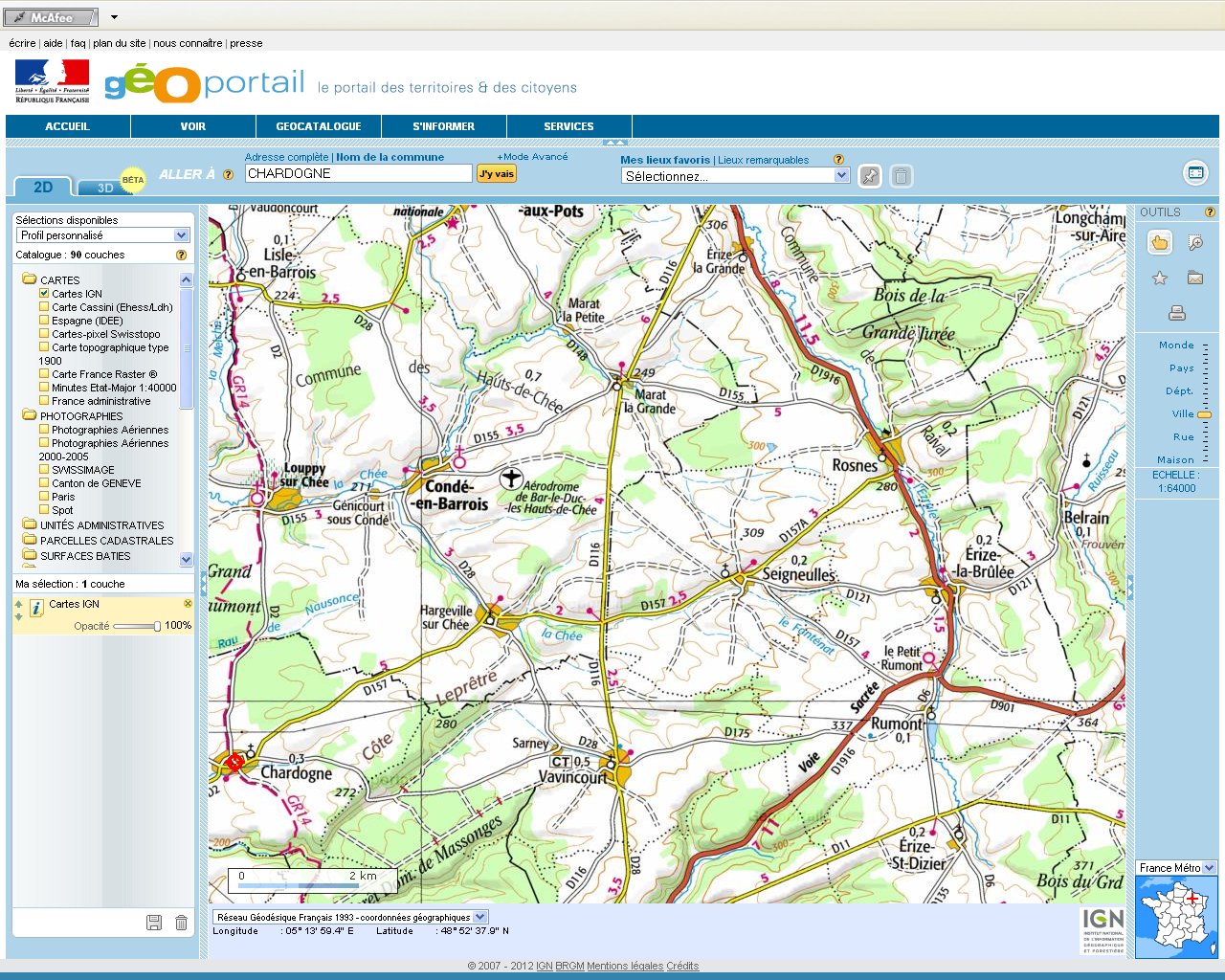Click the star favorites tool icon
The image size is (1225, 980).
click(x=1159, y=278)
